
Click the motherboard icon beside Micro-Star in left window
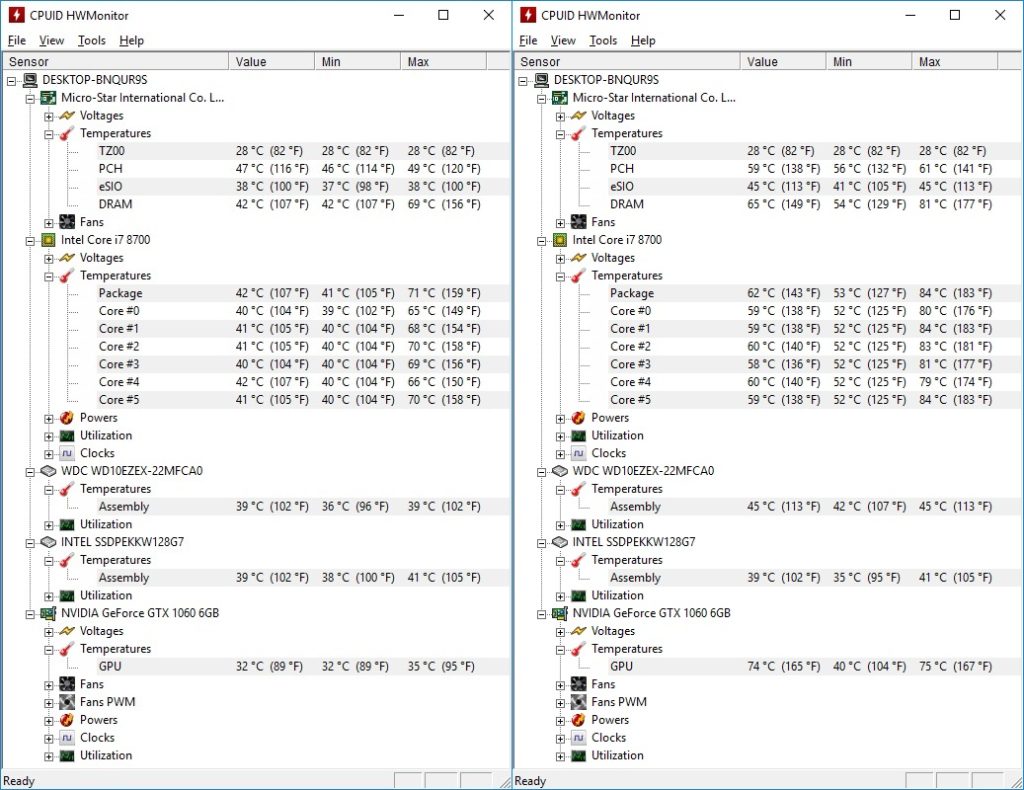(48, 98)
